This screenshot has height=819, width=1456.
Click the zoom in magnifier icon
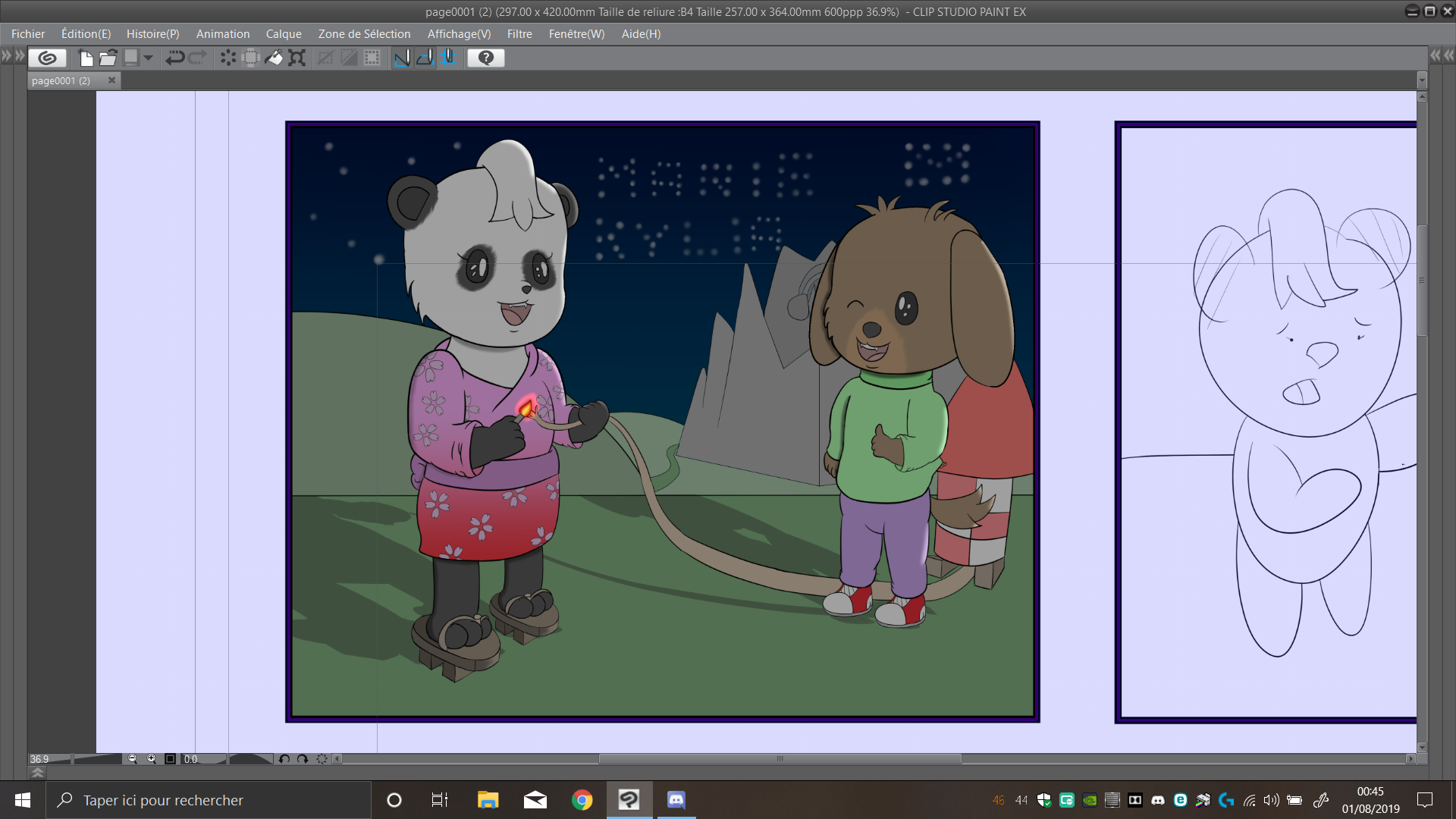click(152, 758)
